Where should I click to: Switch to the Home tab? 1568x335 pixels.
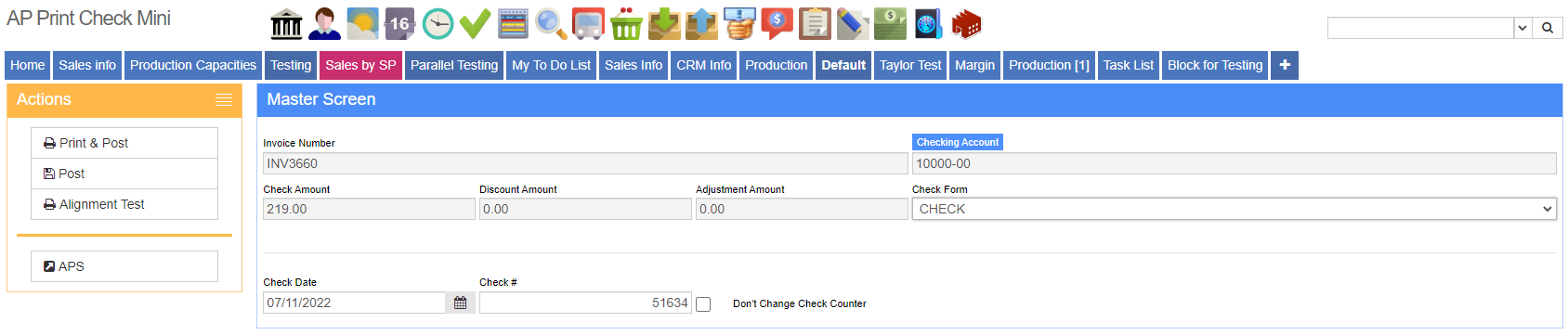click(28, 65)
